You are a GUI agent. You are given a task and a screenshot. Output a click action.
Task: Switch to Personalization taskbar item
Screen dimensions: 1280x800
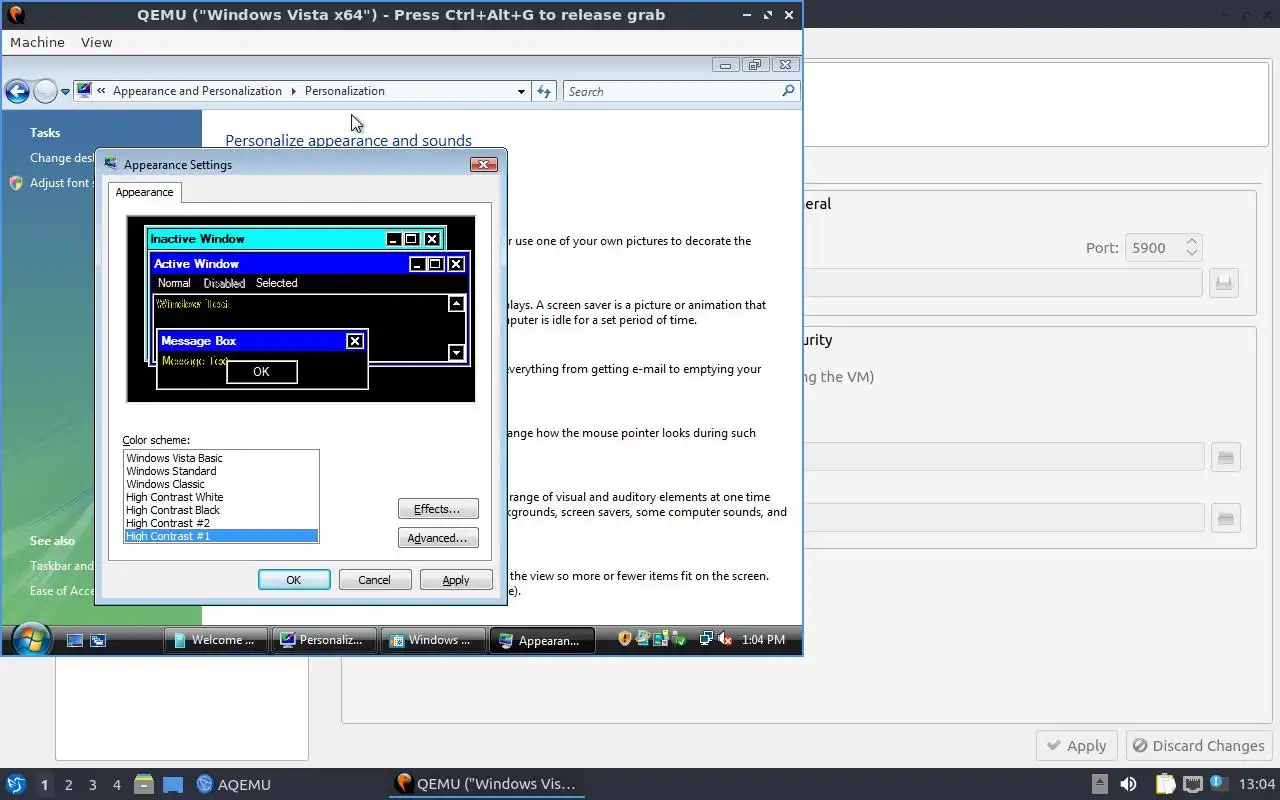pyautogui.click(x=324, y=640)
